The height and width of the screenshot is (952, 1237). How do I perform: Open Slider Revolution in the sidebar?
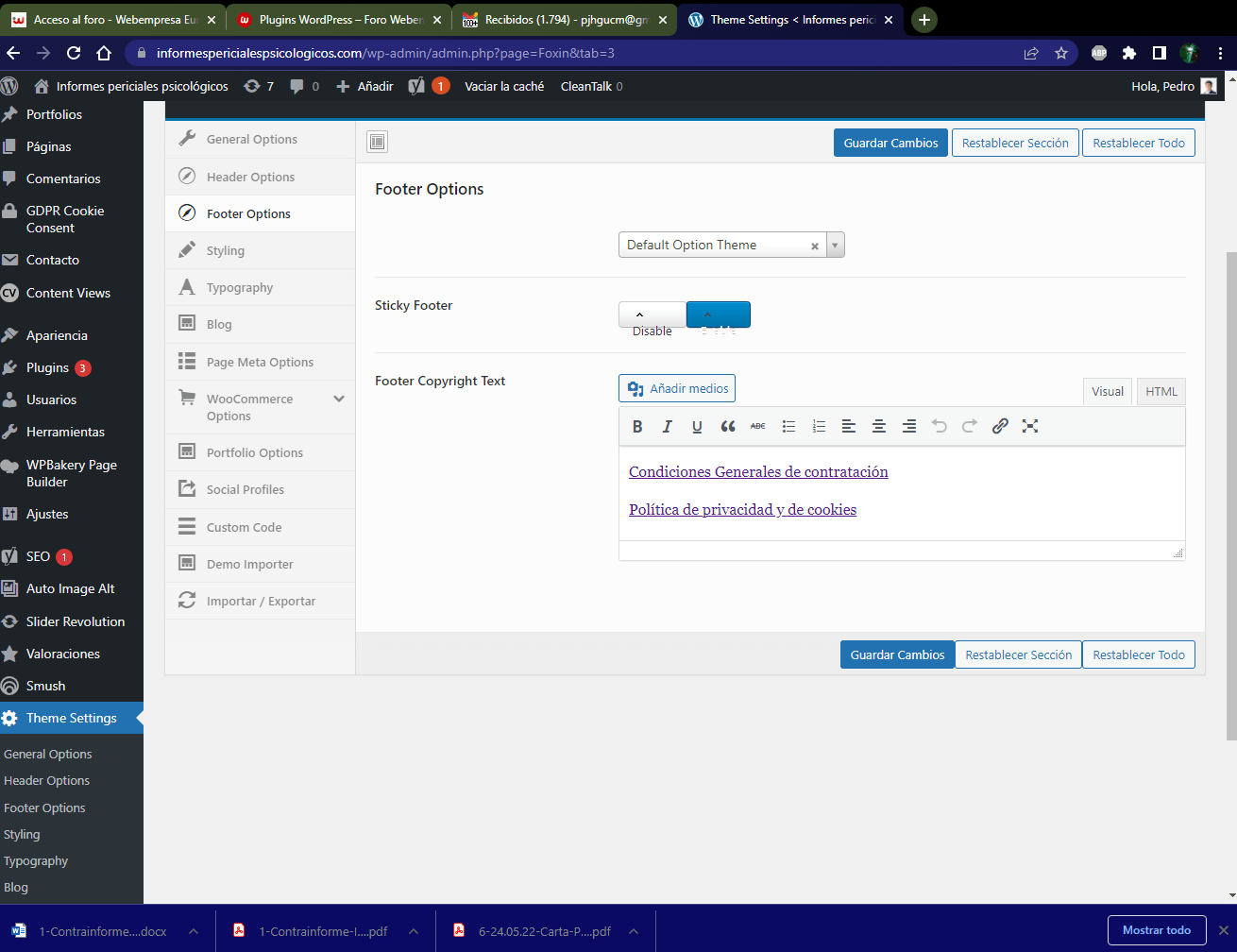coord(76,621)
